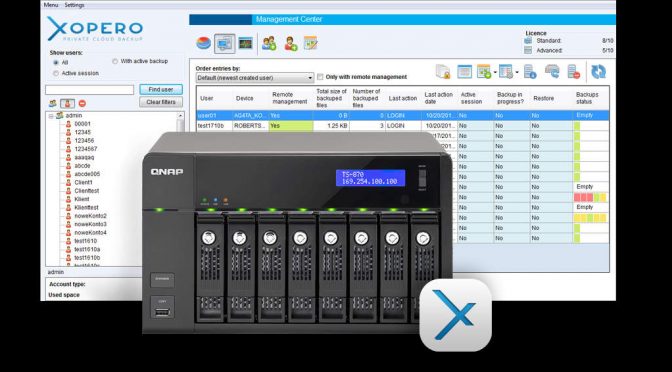Viewport: 672px width, 372px height.
Task: Click the user tree scrollbar up arrow
Action: (x=180, y=116)
